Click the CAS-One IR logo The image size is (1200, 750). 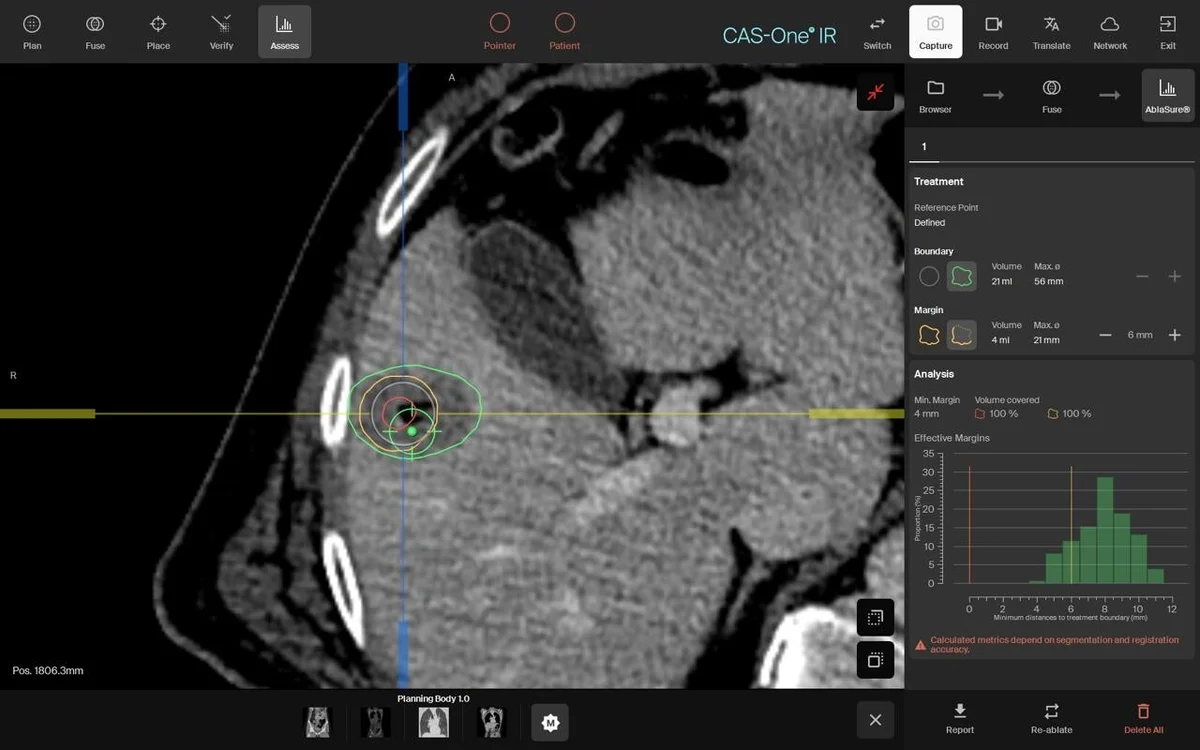tap(779, 35)
